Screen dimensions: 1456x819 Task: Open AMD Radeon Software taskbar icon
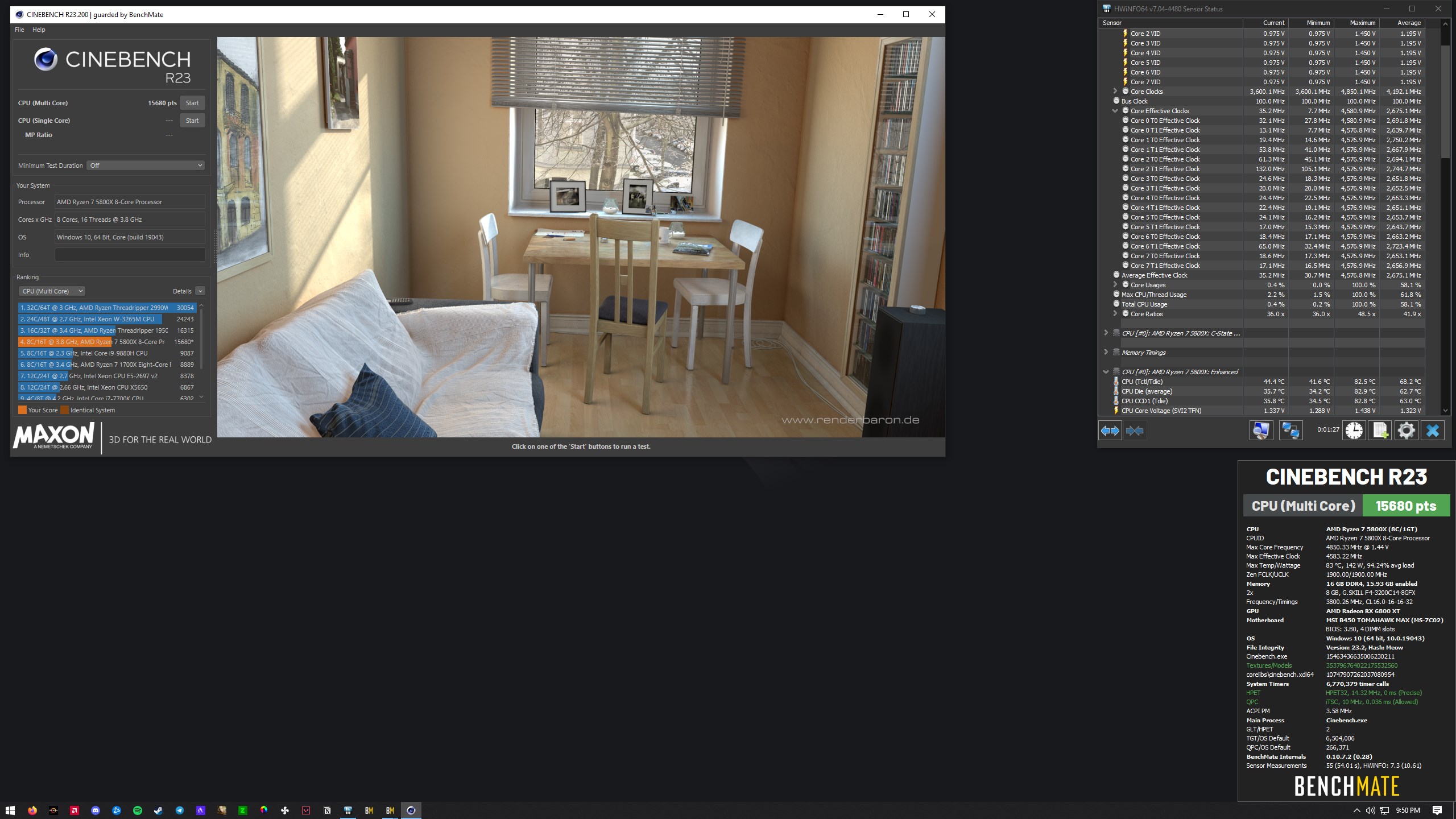click(x=74, y=810)
